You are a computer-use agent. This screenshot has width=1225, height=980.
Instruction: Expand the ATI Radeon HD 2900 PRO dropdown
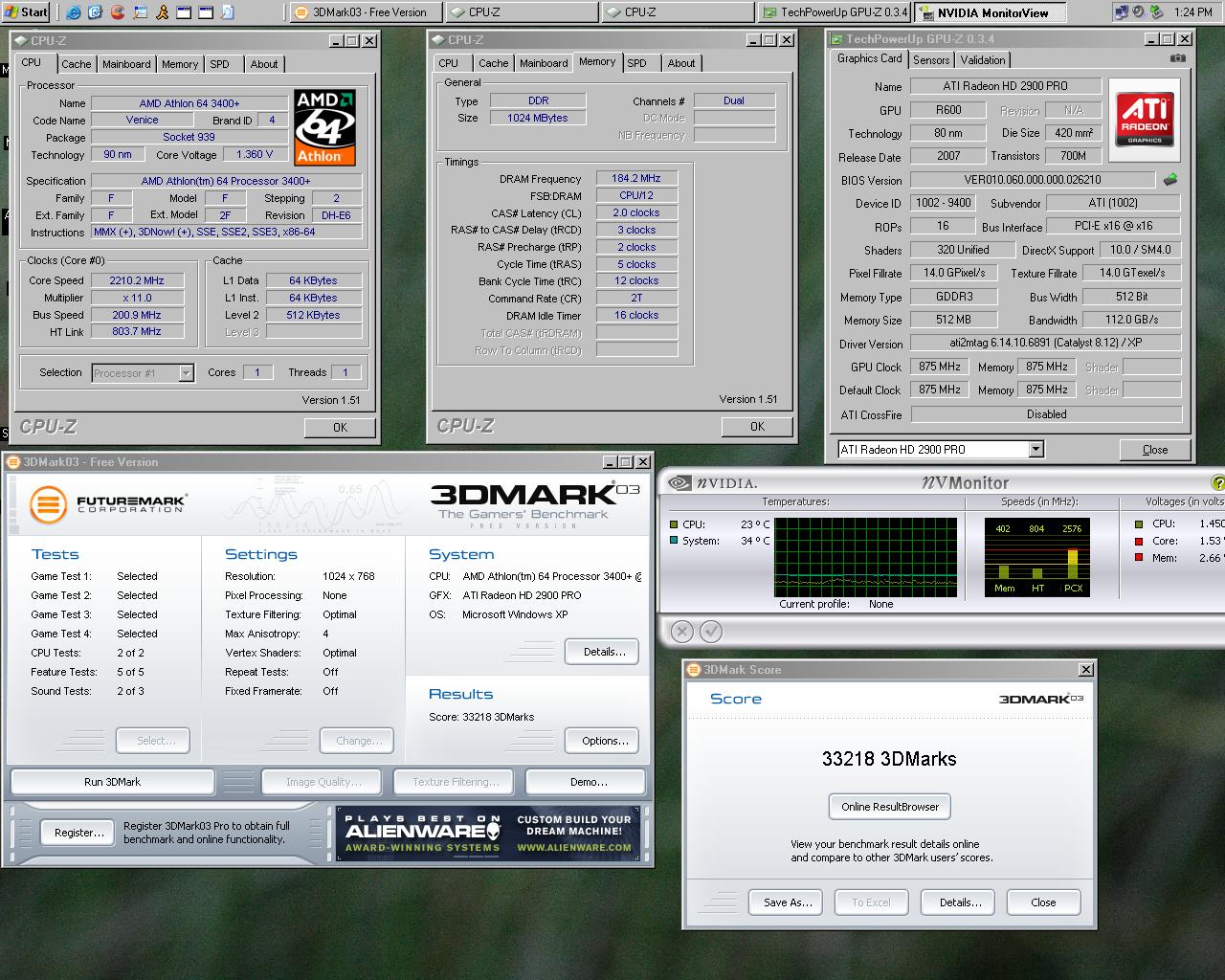tap(1036, 449)
